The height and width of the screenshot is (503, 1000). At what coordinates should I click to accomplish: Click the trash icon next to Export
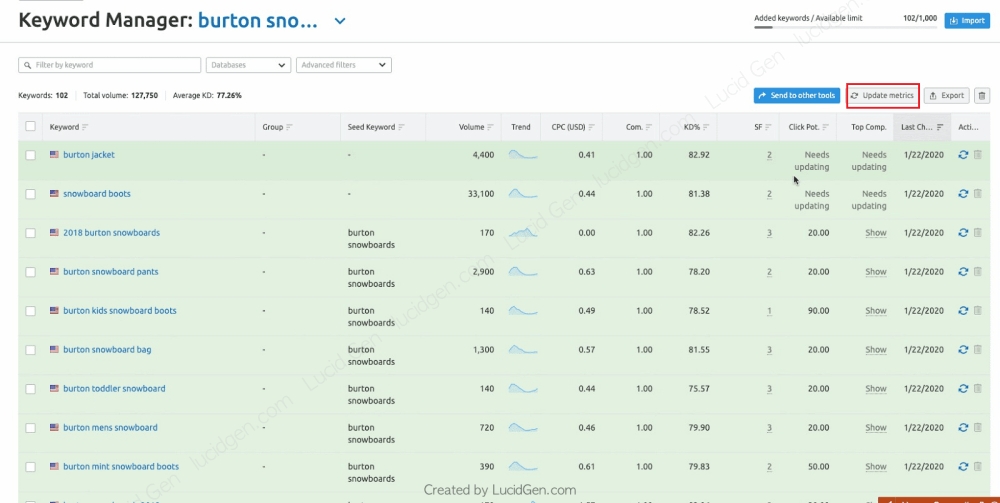pyautogui.click(x=982, y=96)
